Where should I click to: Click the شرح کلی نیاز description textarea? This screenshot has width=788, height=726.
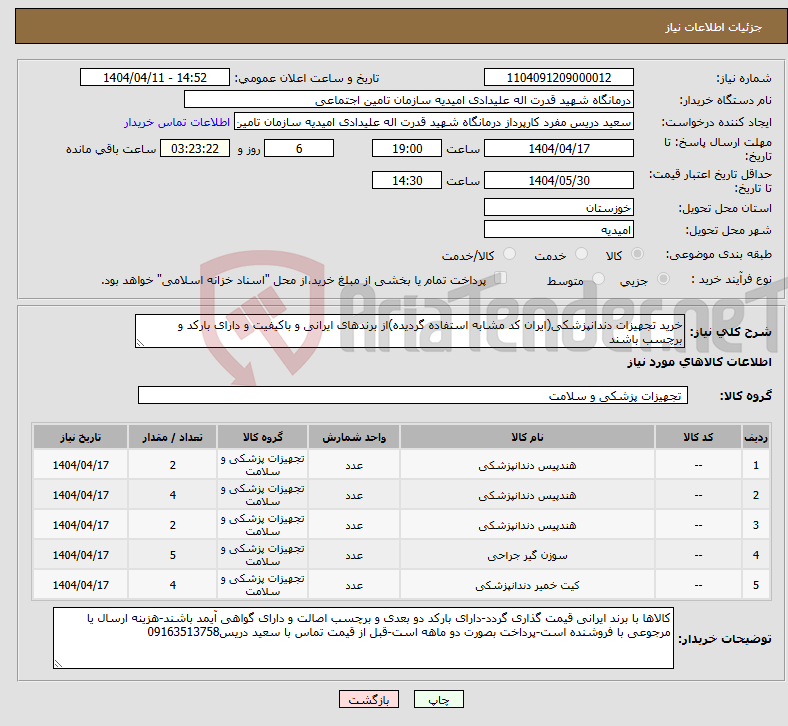[x=410, y=331]
